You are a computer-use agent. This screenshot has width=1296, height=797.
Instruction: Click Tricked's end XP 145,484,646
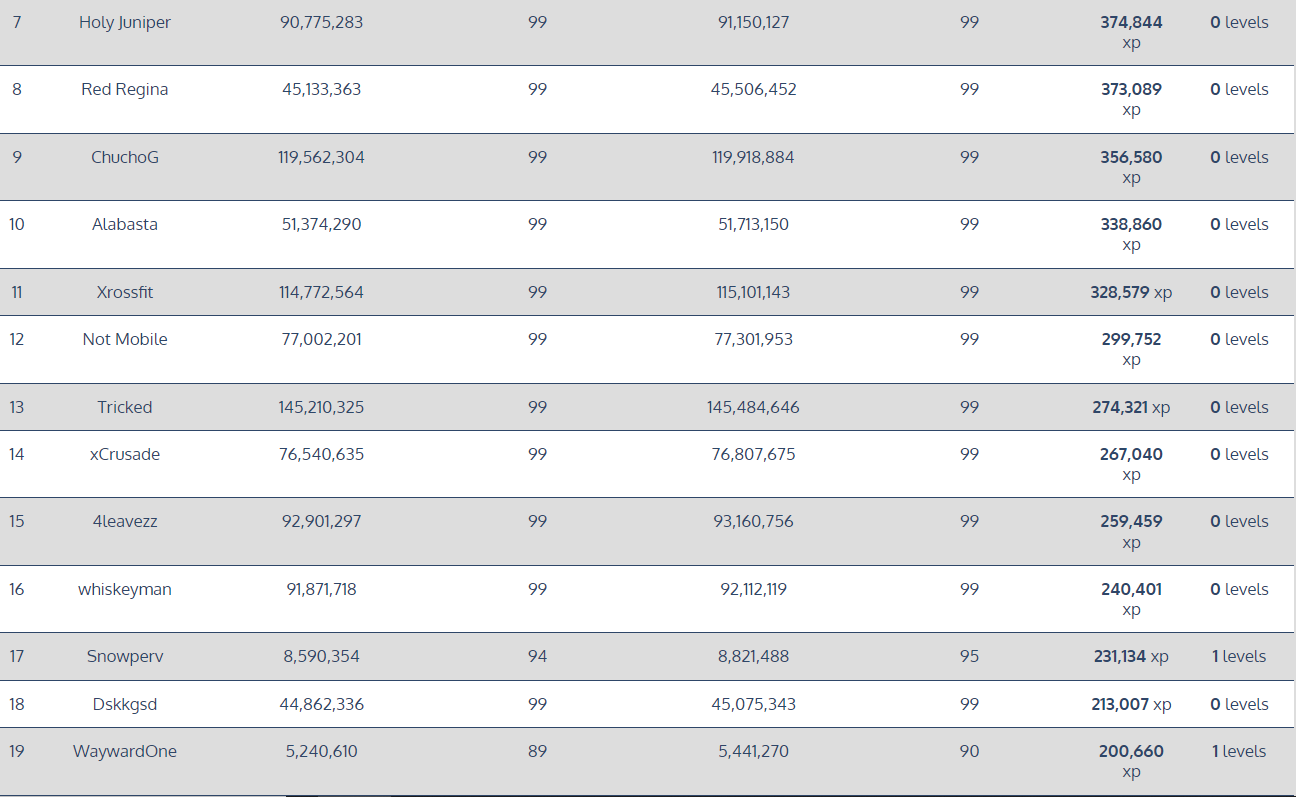click(x=753, y=407)
